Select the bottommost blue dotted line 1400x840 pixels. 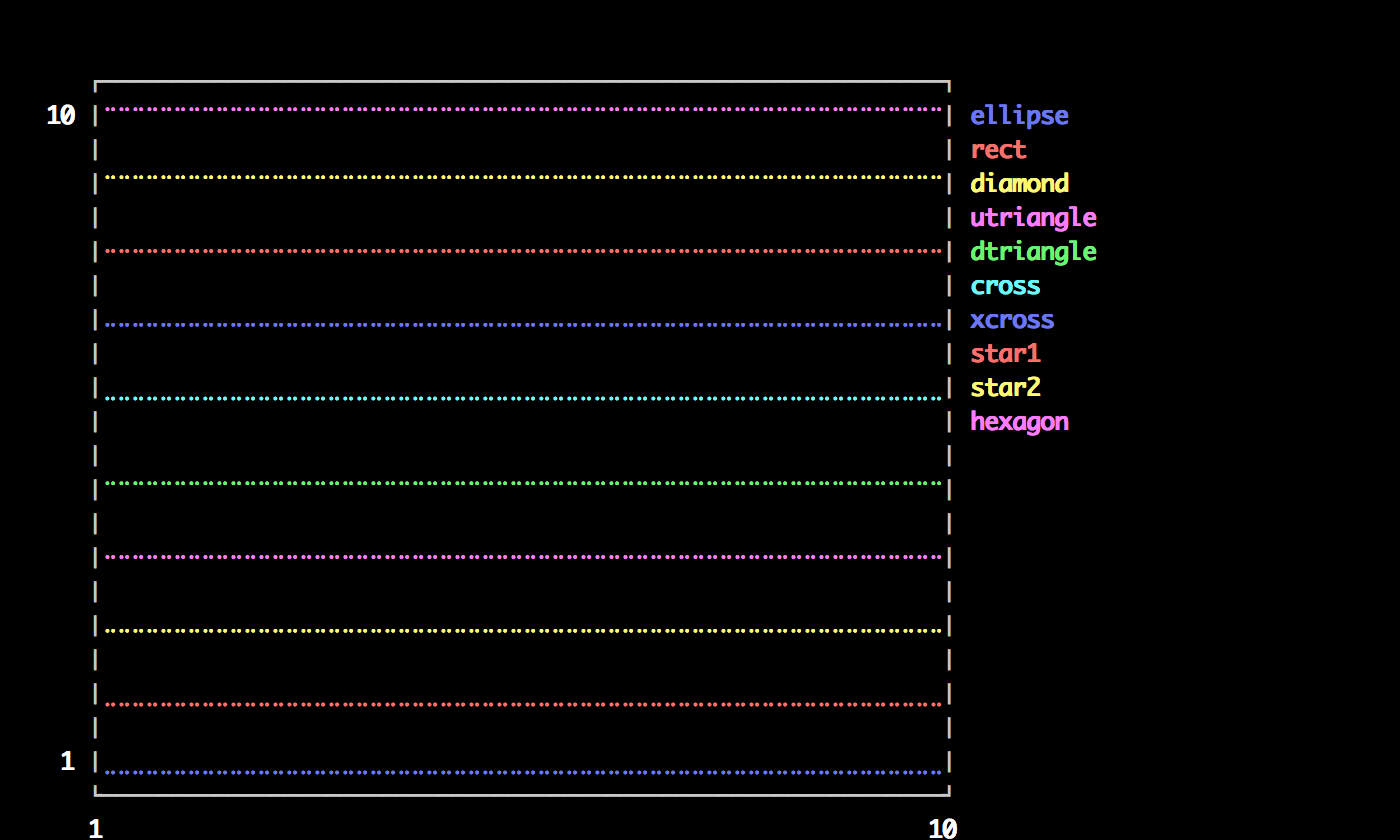point(522,772)
